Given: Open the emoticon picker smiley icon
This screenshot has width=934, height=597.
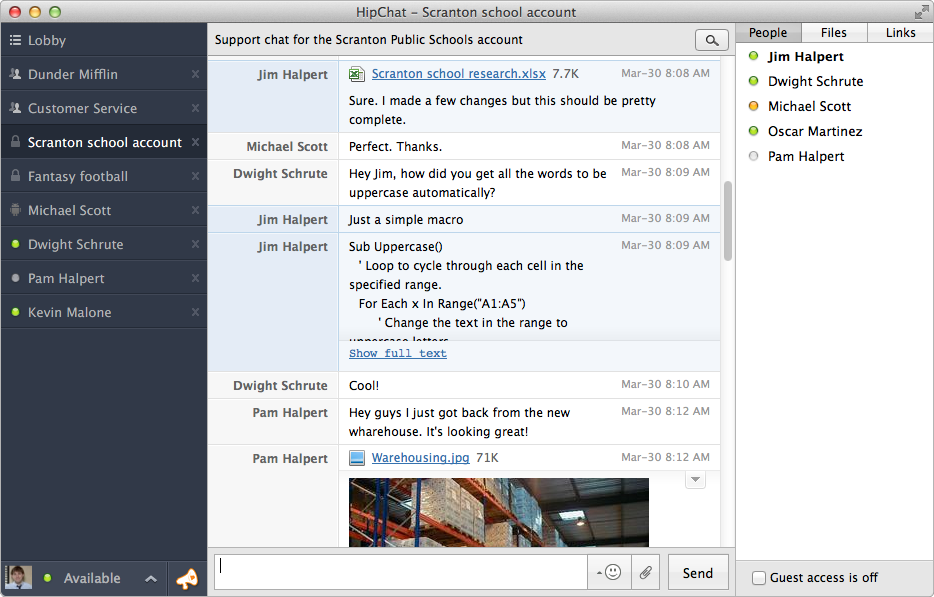Looking at the screenshot, I should pos(613,573).
